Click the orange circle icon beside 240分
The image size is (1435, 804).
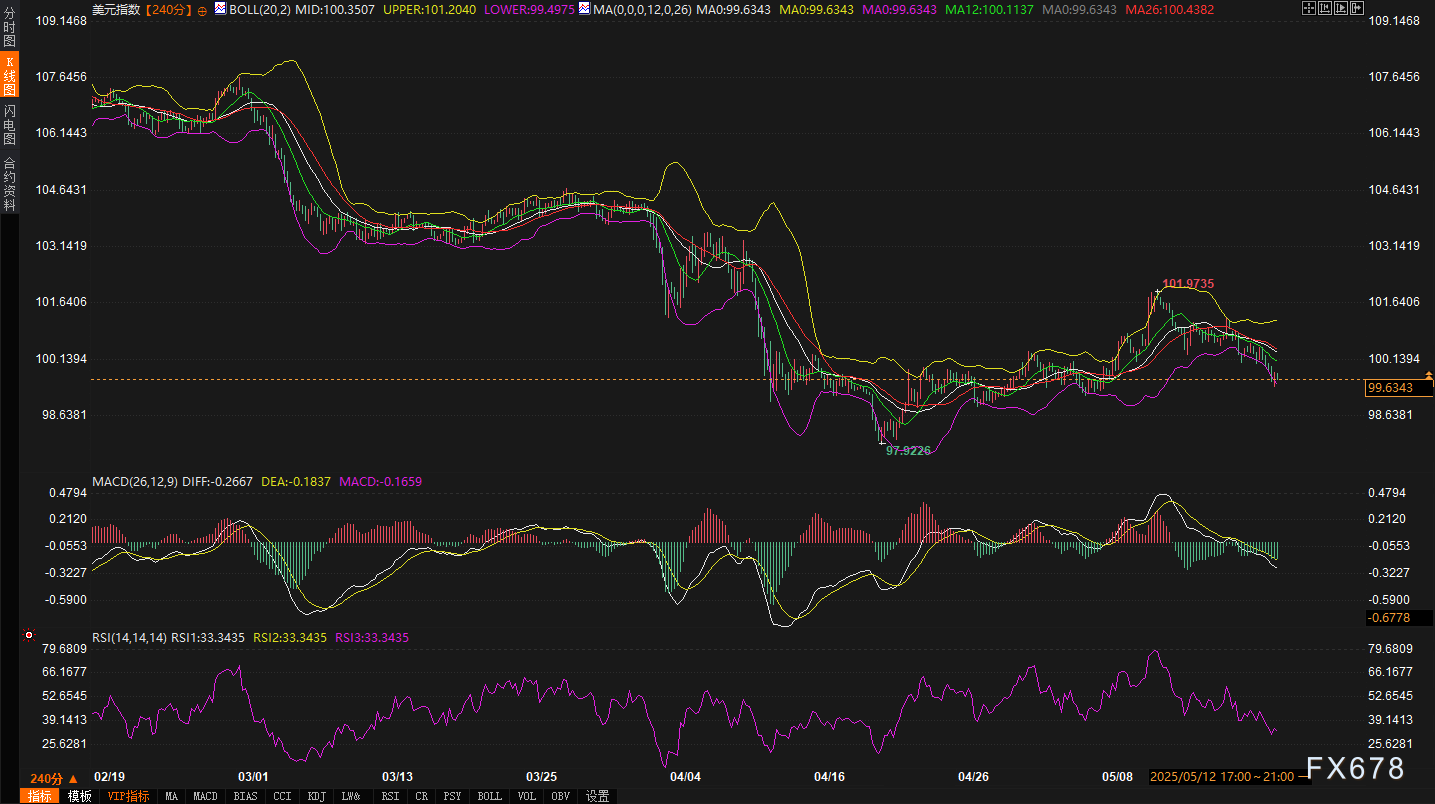[x=202, y=9]
